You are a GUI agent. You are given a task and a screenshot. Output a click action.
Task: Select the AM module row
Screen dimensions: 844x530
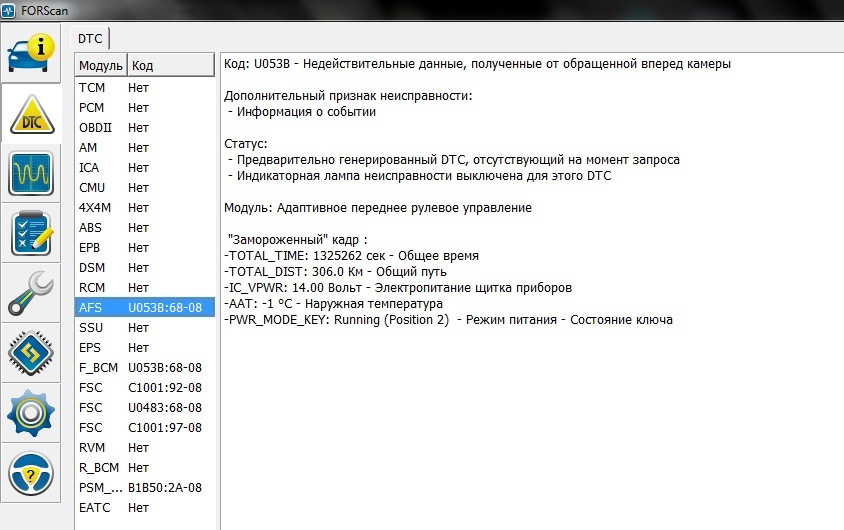[x=144, y=147]
